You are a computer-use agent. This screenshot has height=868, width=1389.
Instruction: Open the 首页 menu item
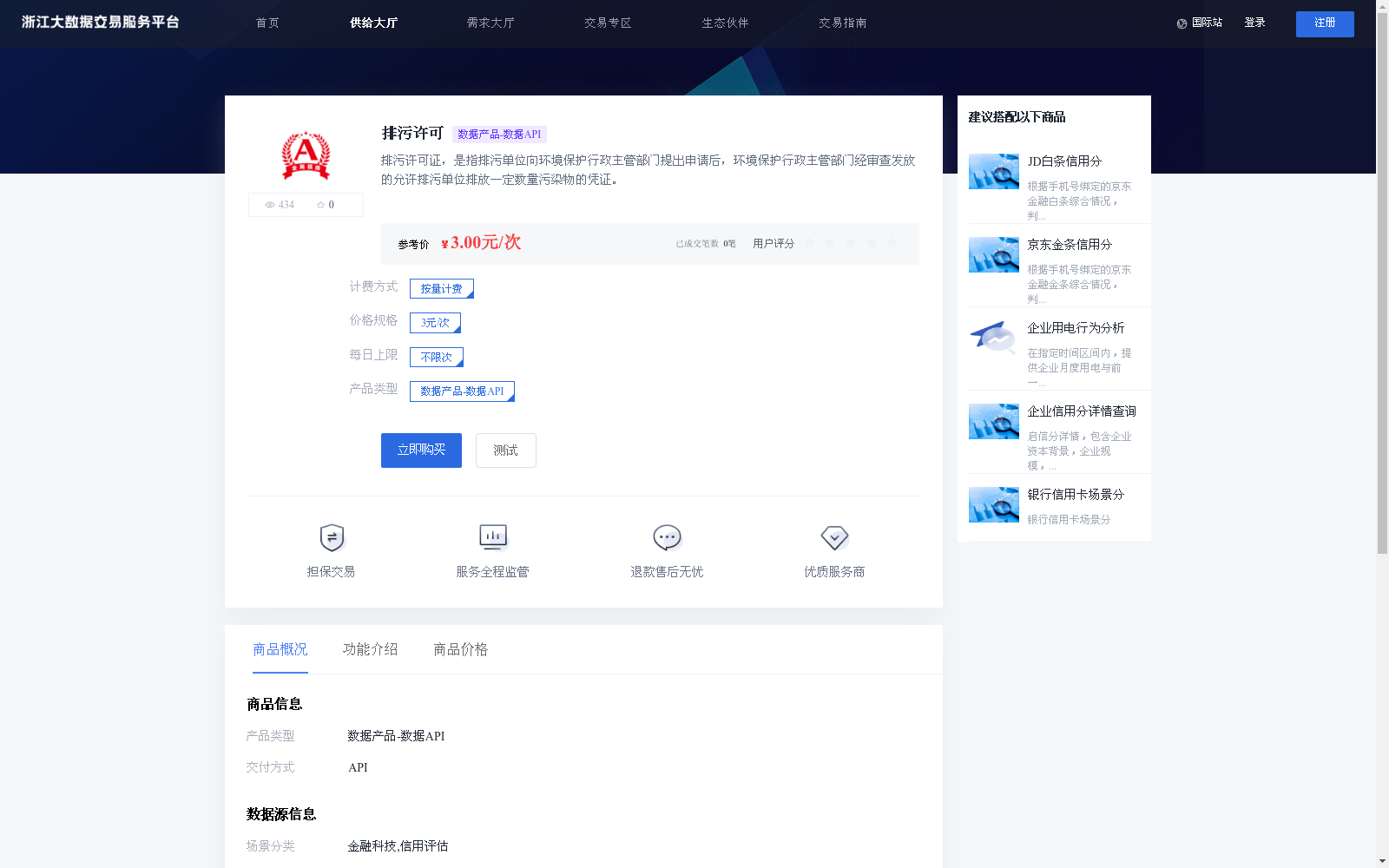tap(267, 23)
